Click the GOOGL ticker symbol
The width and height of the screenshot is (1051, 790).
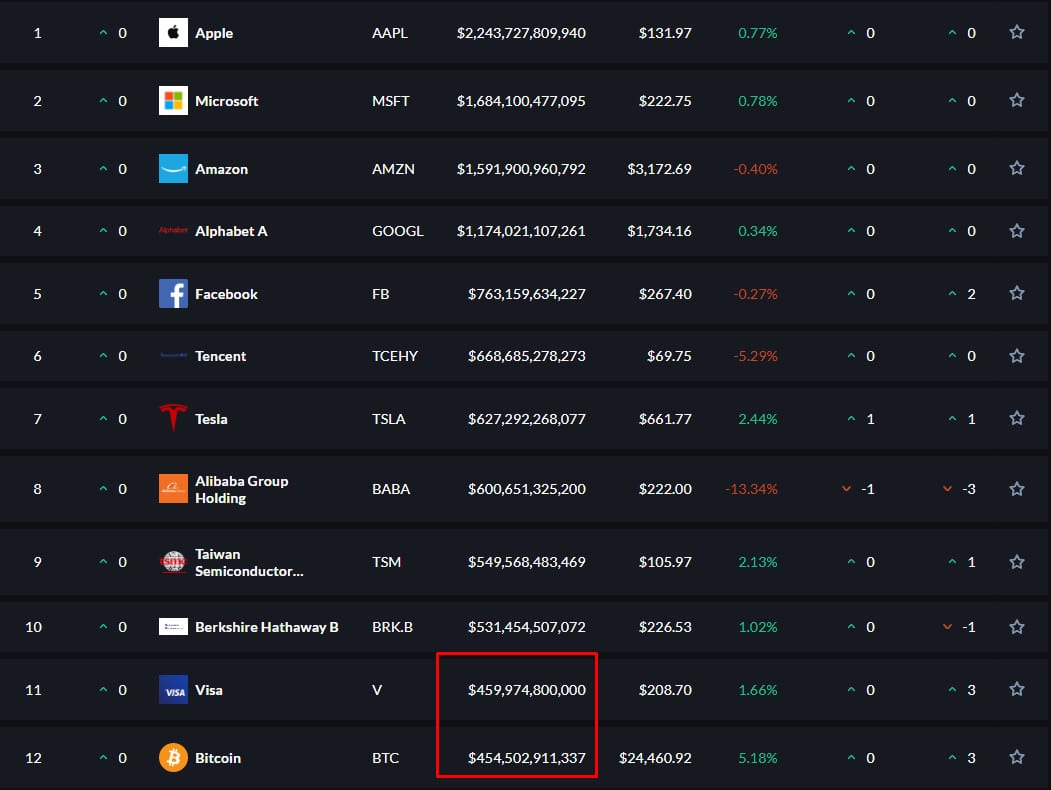[398, 231]
